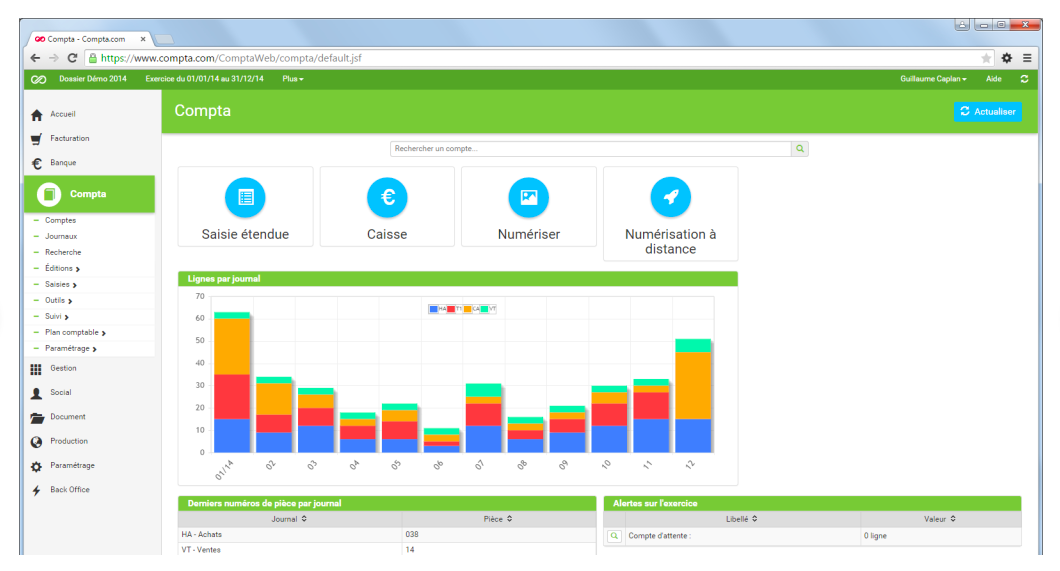1060x571 pixels.
Task: Click the browser address bar URL
Action: tap(231, 58)
